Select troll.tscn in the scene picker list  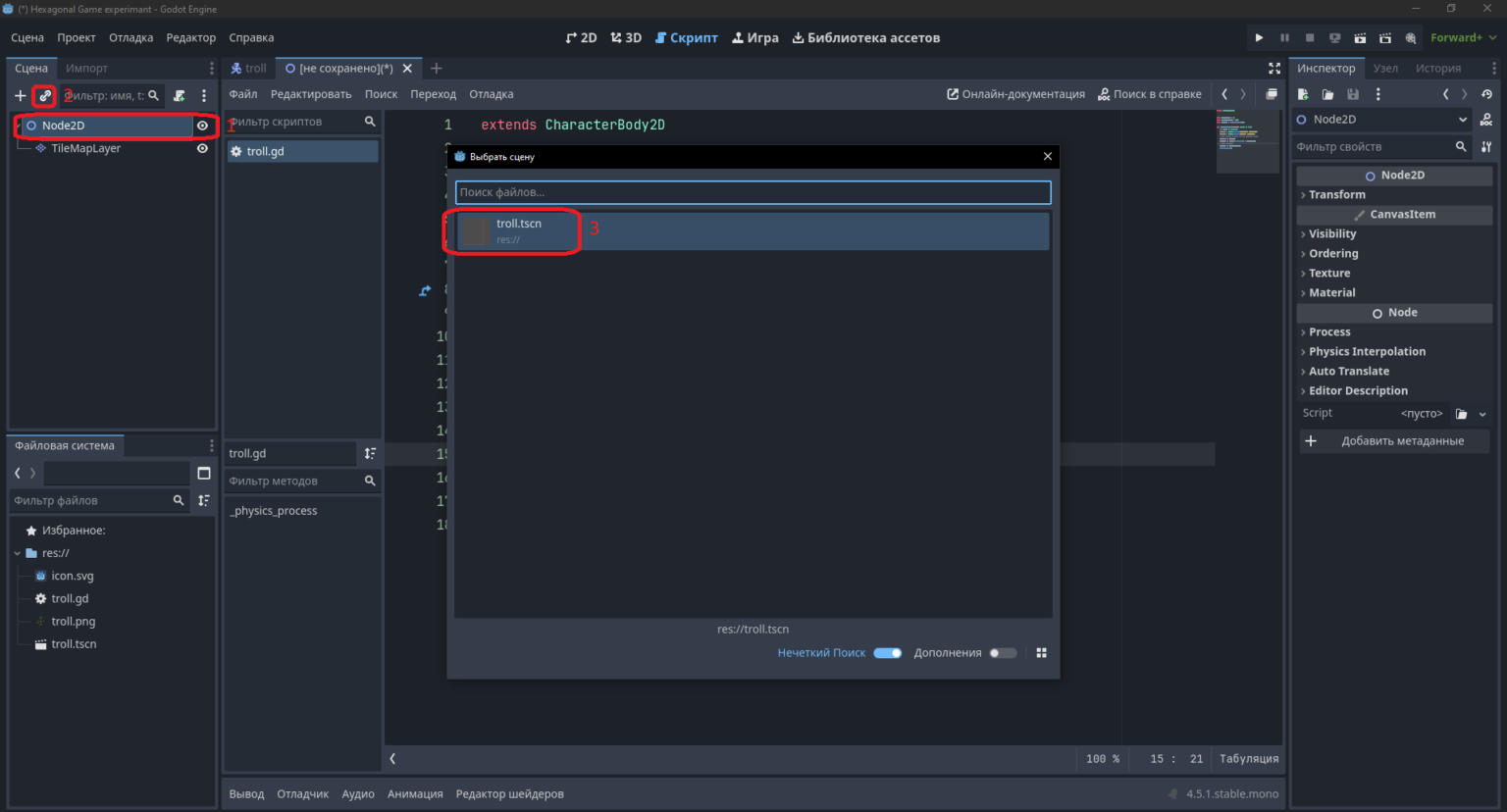(x=753, y=231)
